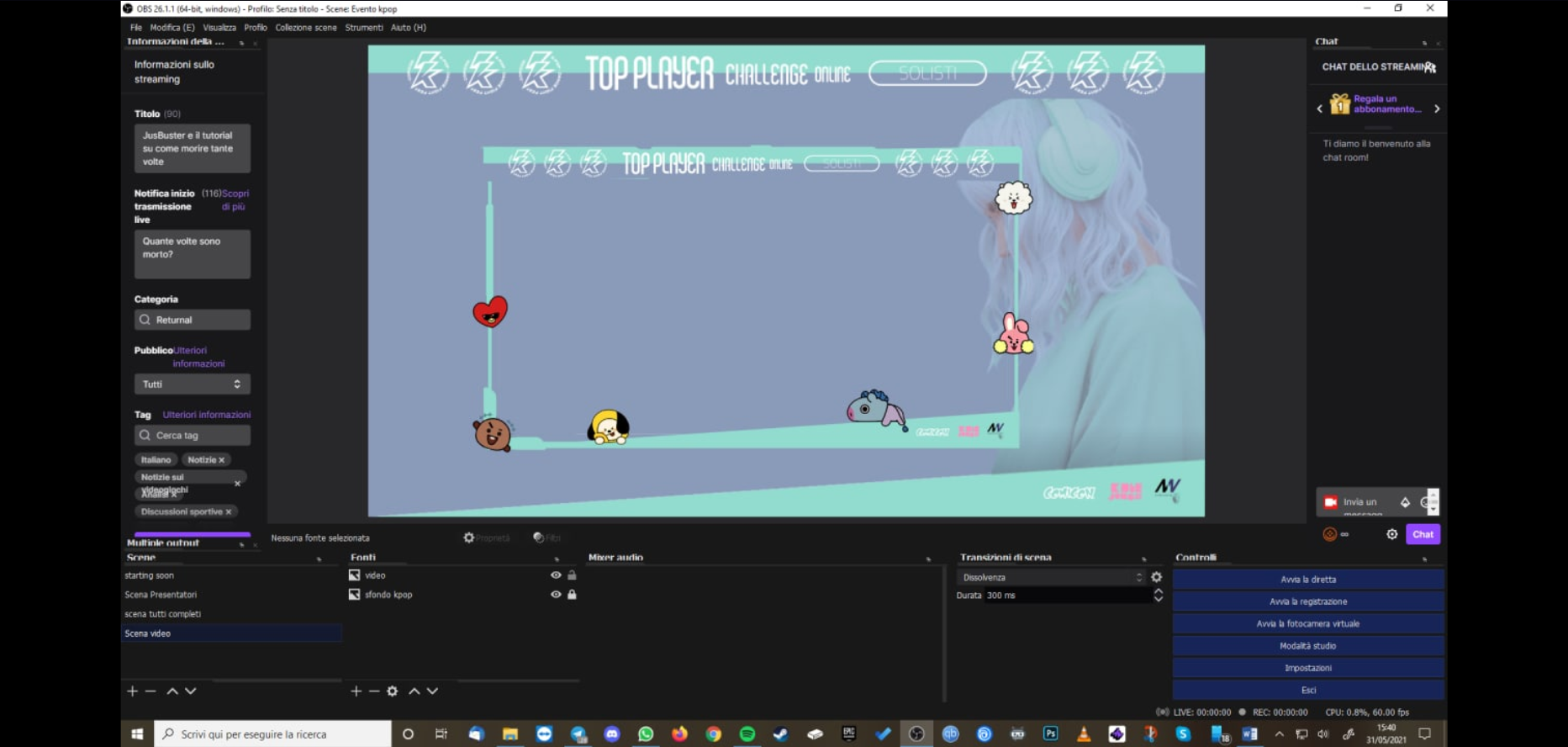The height and width of the screenshot is (747, 1568).
Task: Click the Categoria Returnal search field
Action: click(x=193, y=320)
